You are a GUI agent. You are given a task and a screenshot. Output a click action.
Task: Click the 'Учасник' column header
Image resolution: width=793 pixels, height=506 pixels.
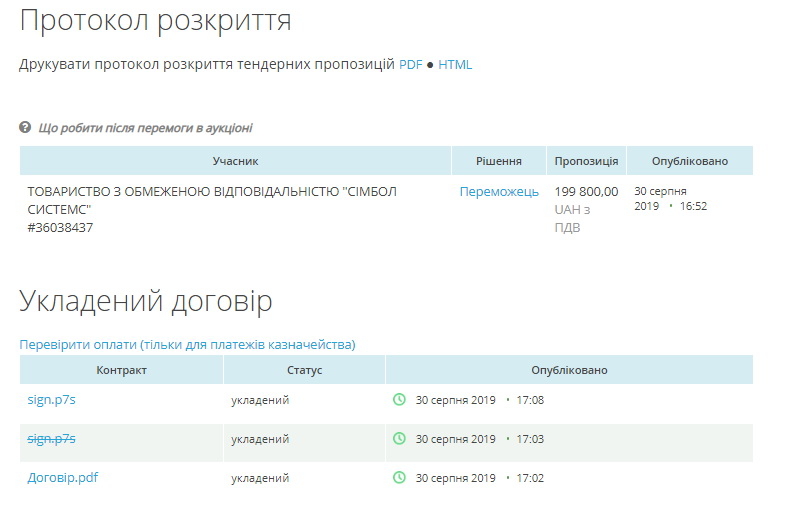point(235,161)
